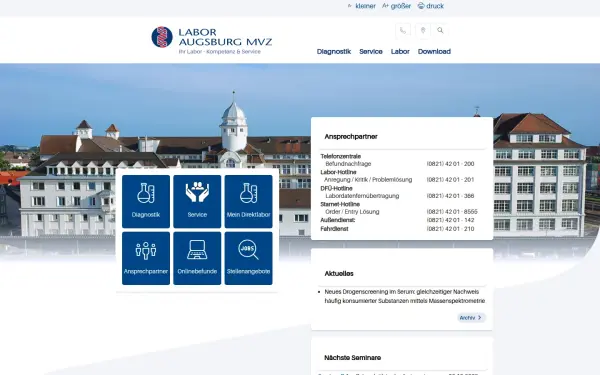Open the Labor menu

point(400,51)
